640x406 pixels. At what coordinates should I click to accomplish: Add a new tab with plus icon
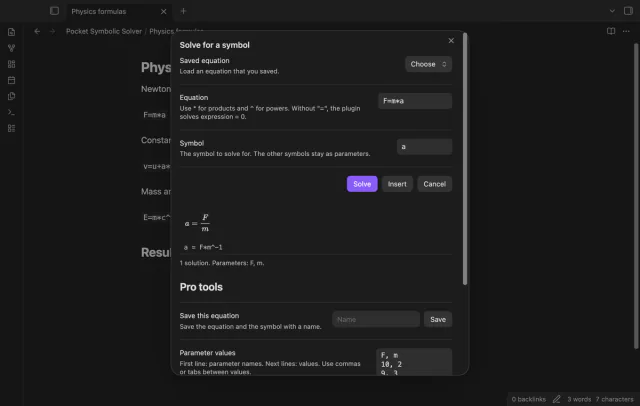pos(183,11)
